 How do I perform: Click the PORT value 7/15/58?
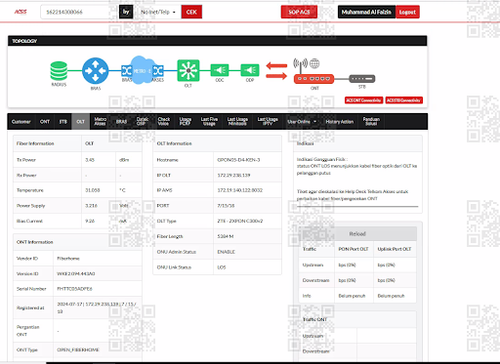click(226, 206)
